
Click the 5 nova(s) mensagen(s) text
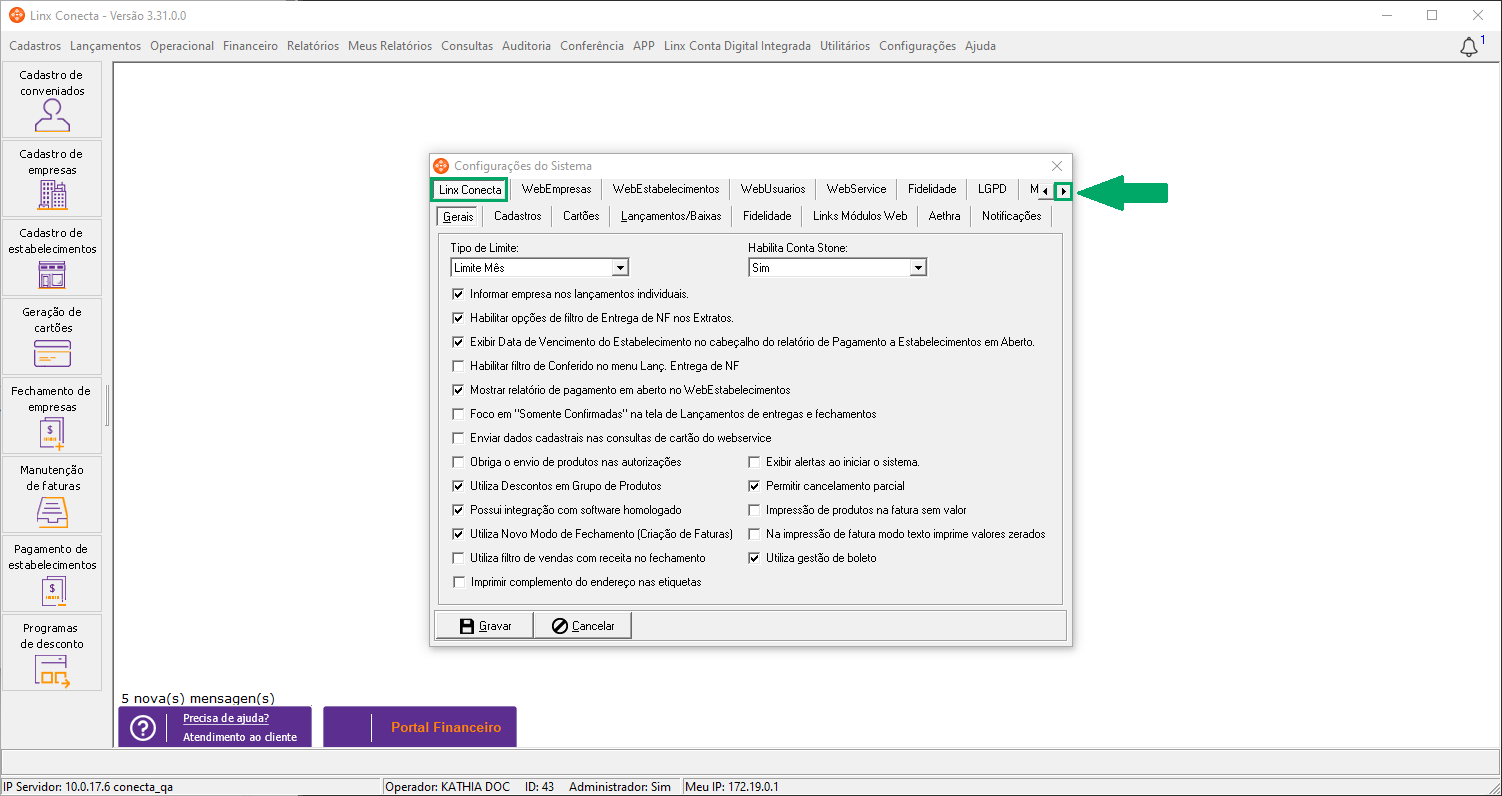198,698
